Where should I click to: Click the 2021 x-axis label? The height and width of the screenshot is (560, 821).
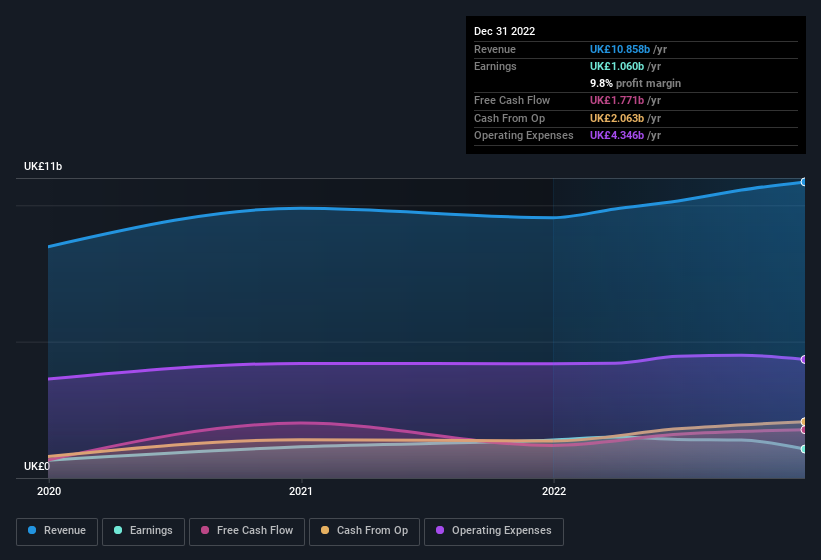click(301, 491)
